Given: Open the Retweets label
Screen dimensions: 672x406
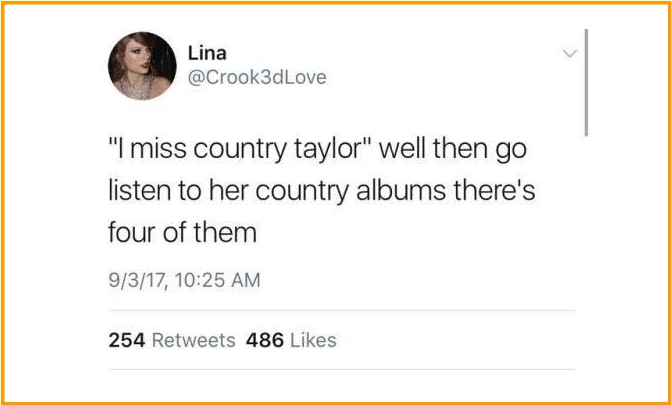Looking at the screenshot, I should [x=194, y=340].
